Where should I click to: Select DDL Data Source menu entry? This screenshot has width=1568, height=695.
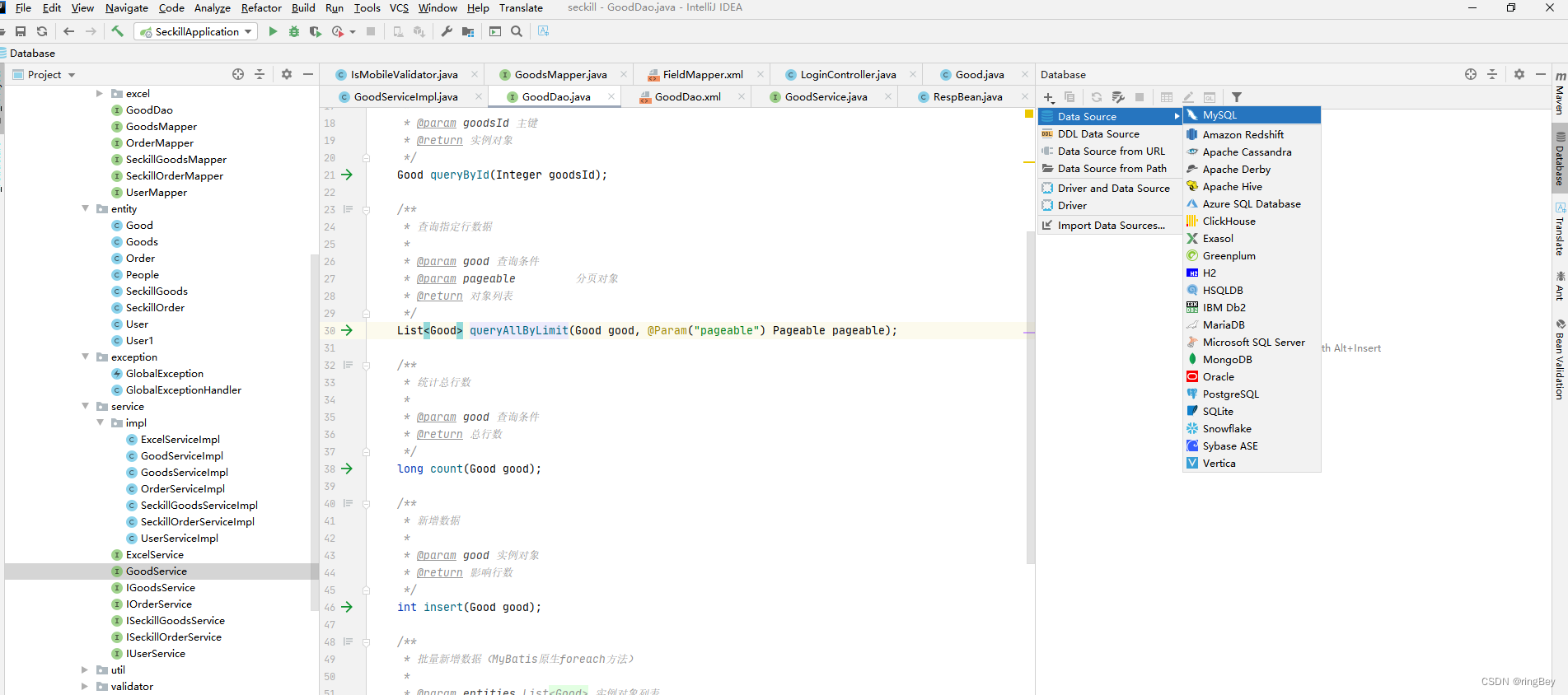click(1110, 133)
